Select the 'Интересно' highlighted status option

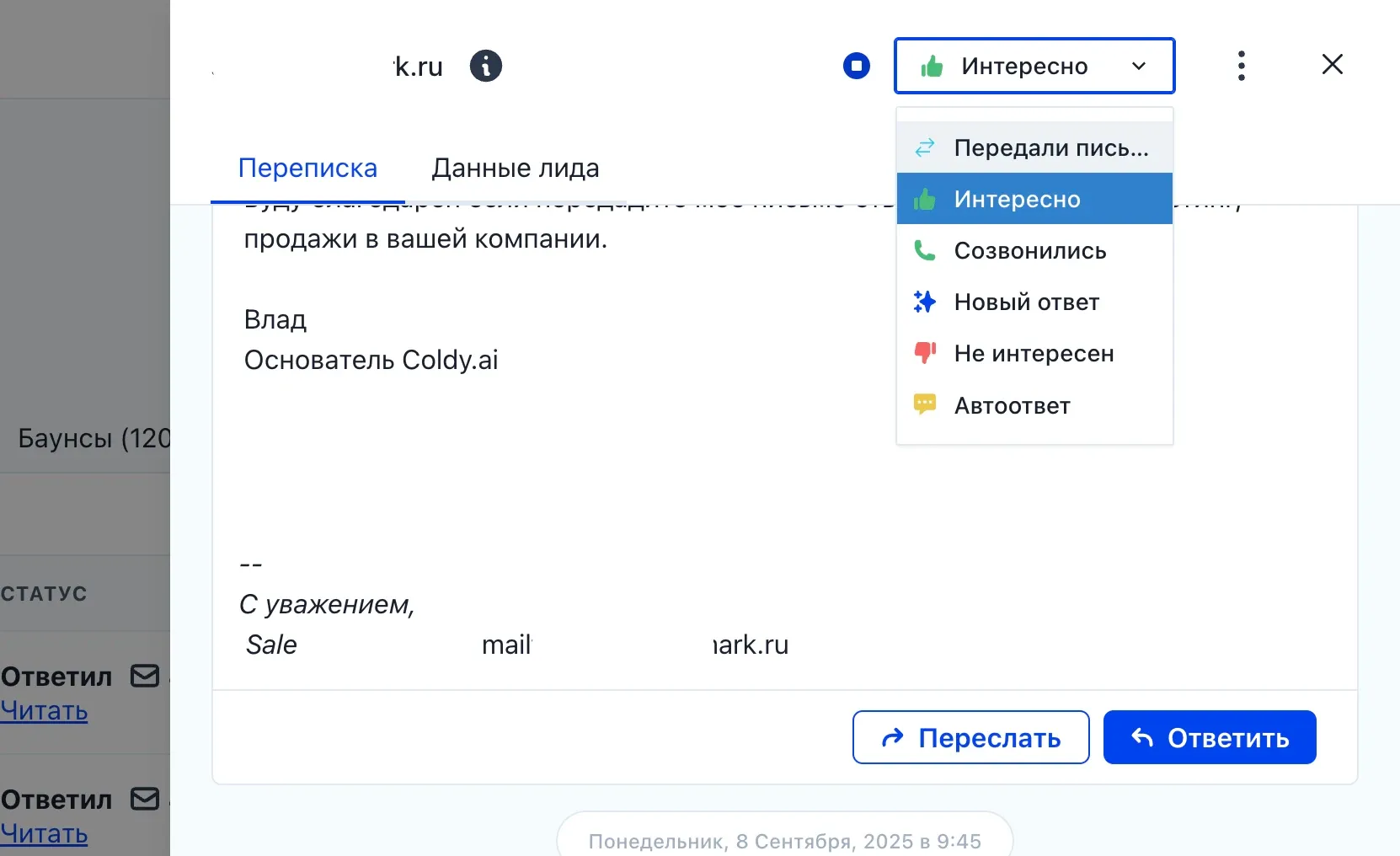pyautogui.click(x=1016, y=199)
